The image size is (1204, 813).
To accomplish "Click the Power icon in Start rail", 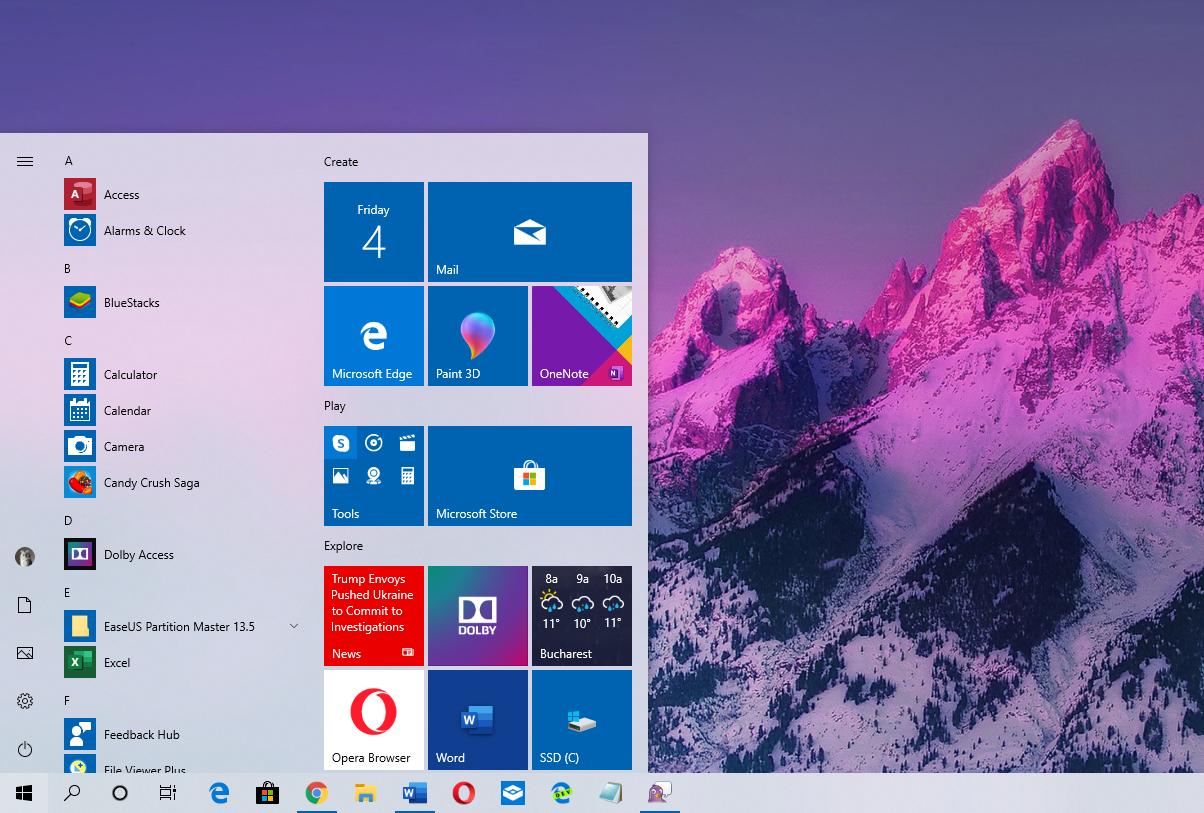I will 25,749.
